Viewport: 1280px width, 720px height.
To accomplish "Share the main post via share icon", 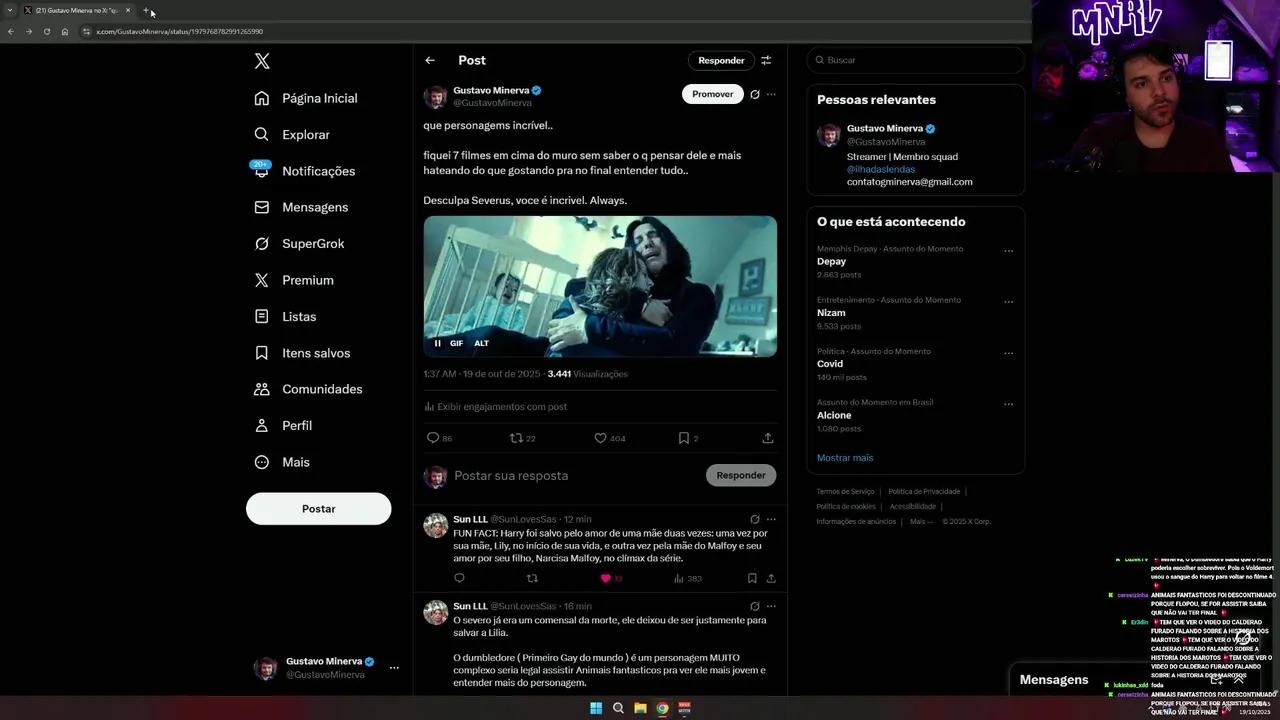I will click(x=767, y=438).
